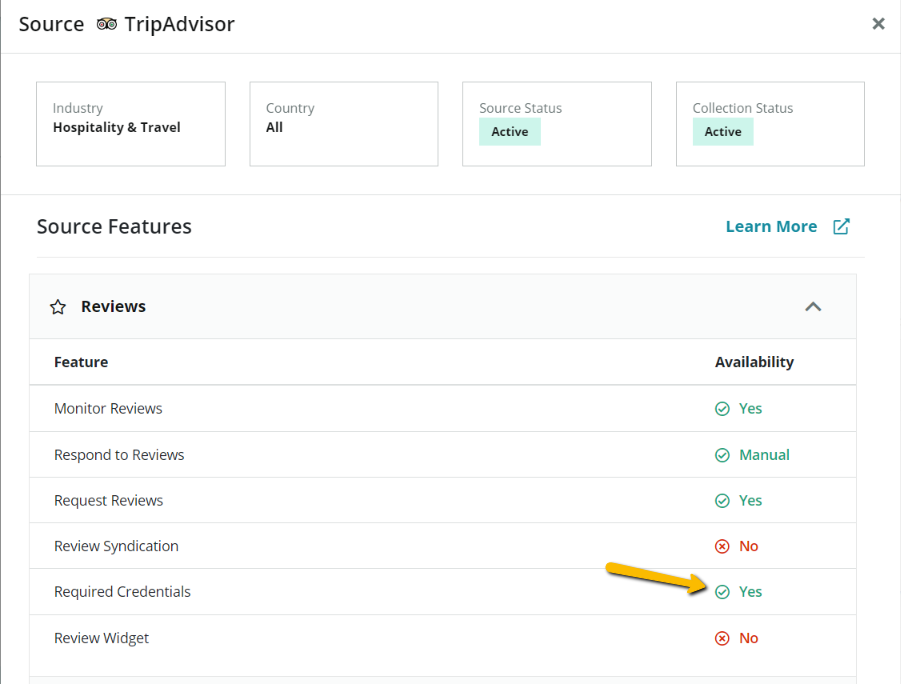Image resolution: width=901 pixels, height=684 pixels.
Task: Click the Review Widget unavailable icon
Action: (722, 639)
